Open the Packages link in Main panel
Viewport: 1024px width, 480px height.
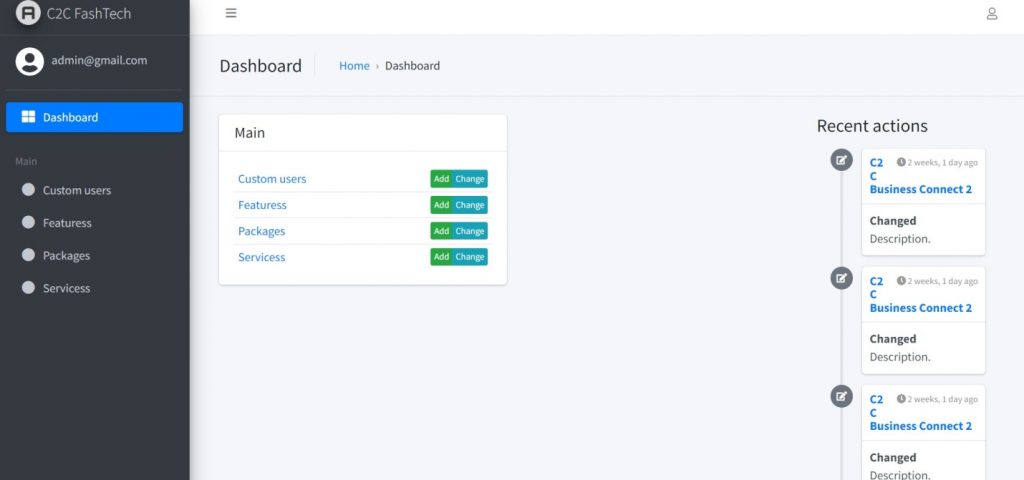[x=261, y=231]
